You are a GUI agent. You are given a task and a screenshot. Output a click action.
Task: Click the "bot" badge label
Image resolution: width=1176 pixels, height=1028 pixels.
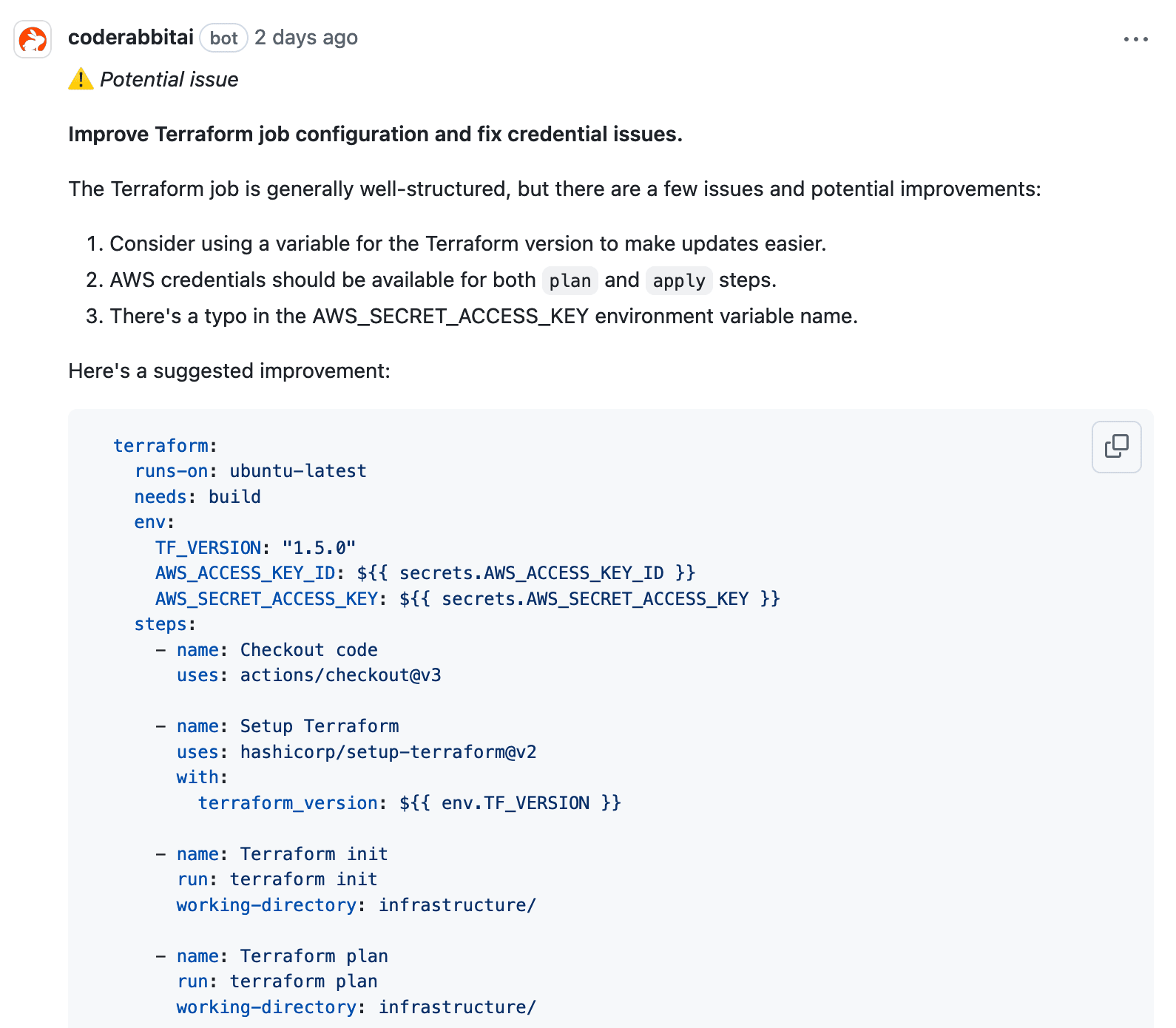pyautogui.click(x=223, y=38)
